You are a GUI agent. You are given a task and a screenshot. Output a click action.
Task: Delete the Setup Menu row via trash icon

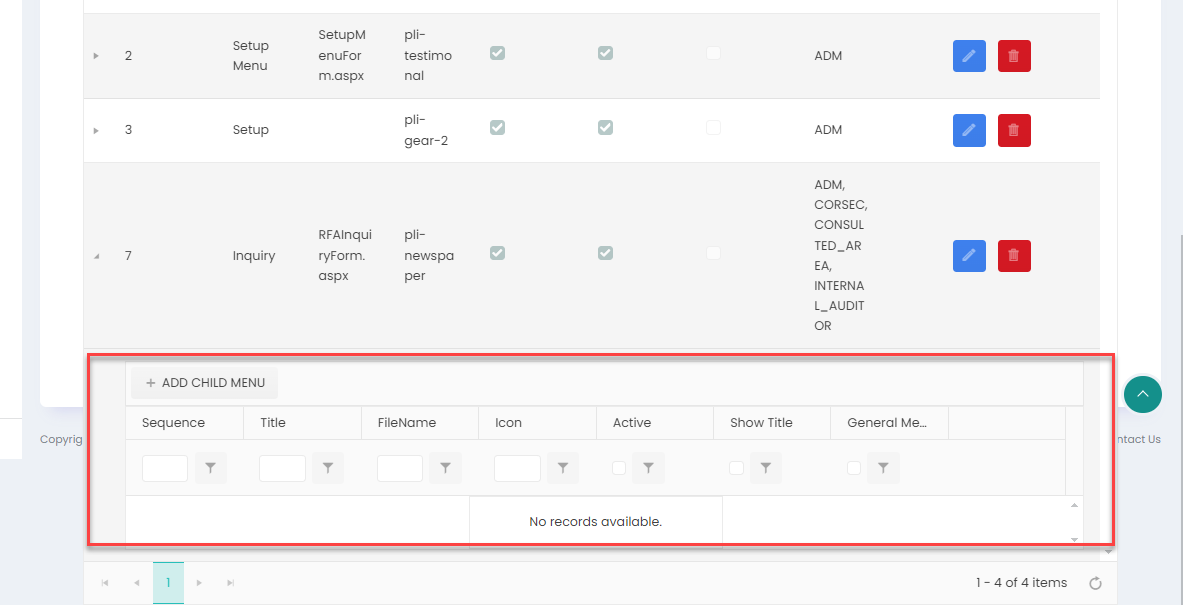1013,56
